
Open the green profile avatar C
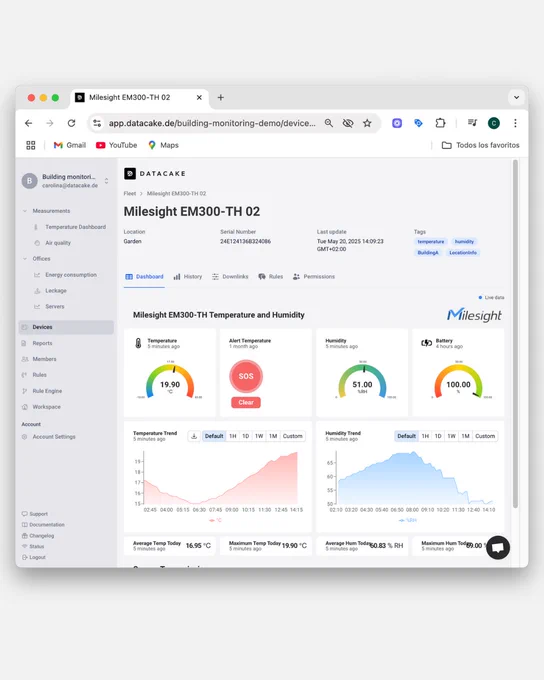494,123
